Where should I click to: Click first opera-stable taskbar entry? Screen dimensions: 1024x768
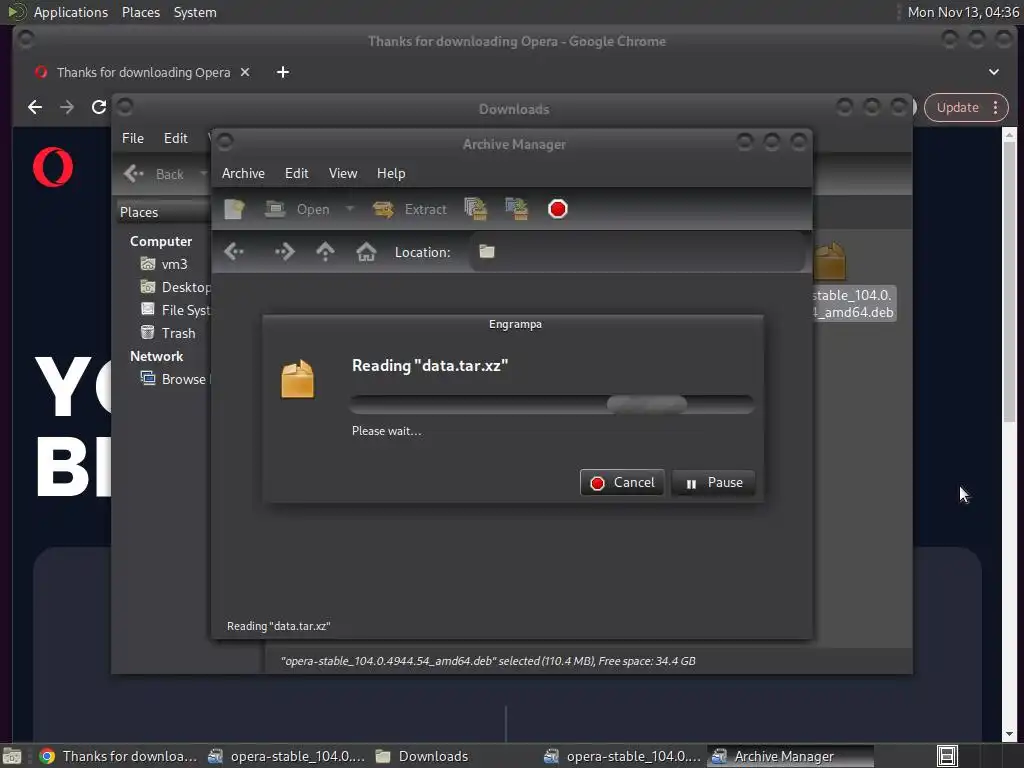click(x=287, y=756)
